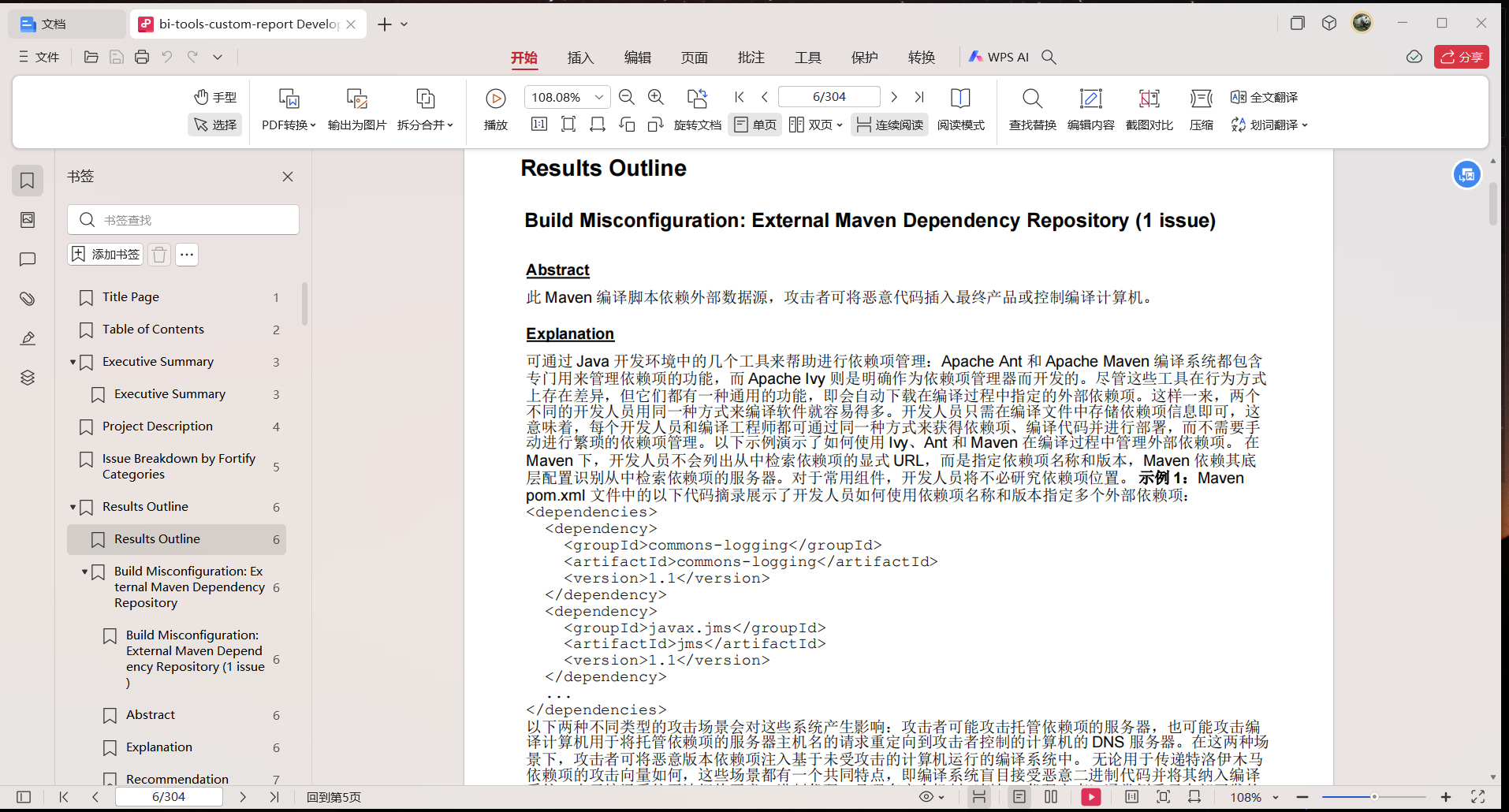Image resolution: width=1509 pixels, height=812 pixels.
Task: Click the zoom in magnifier icon
Action: 656,97
